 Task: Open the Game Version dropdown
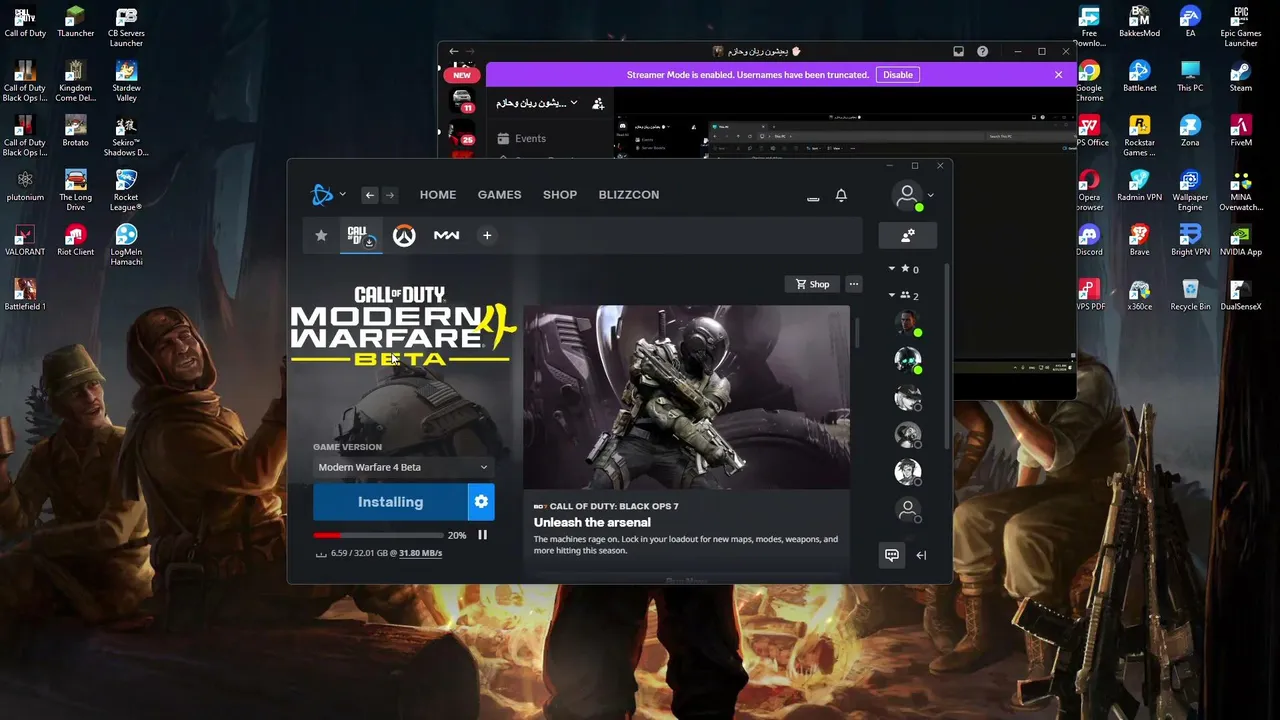point(403,467)
